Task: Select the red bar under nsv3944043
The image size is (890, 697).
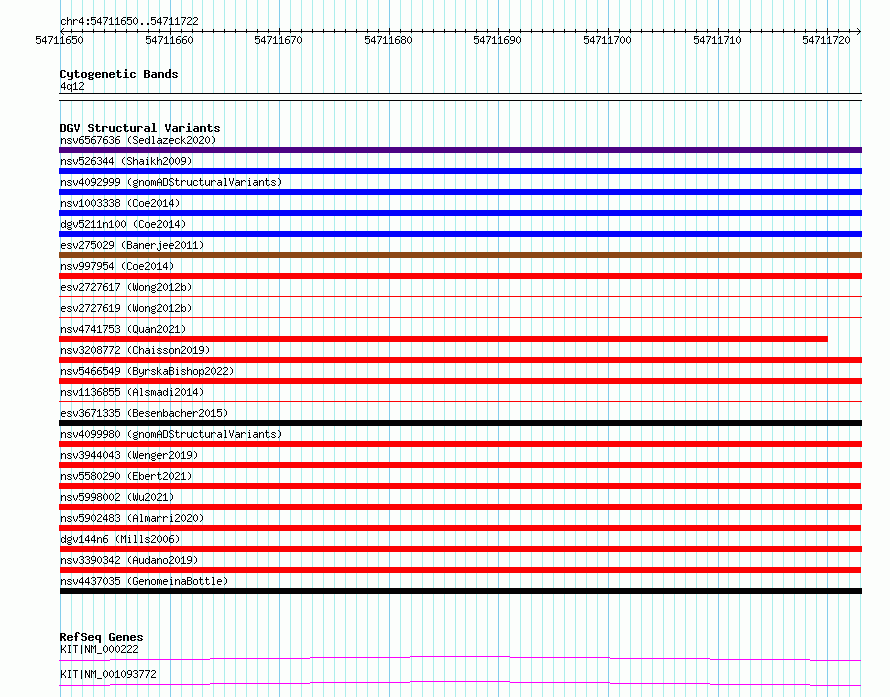Action: [x=460, y=465]
